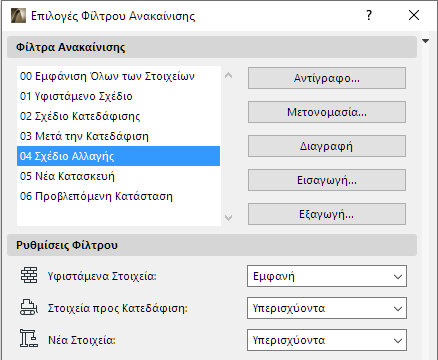The image size is (438, 360).
Task: Select 03 Μετά την Κατεδάφιση filter
Action: [x=118, y=136]
